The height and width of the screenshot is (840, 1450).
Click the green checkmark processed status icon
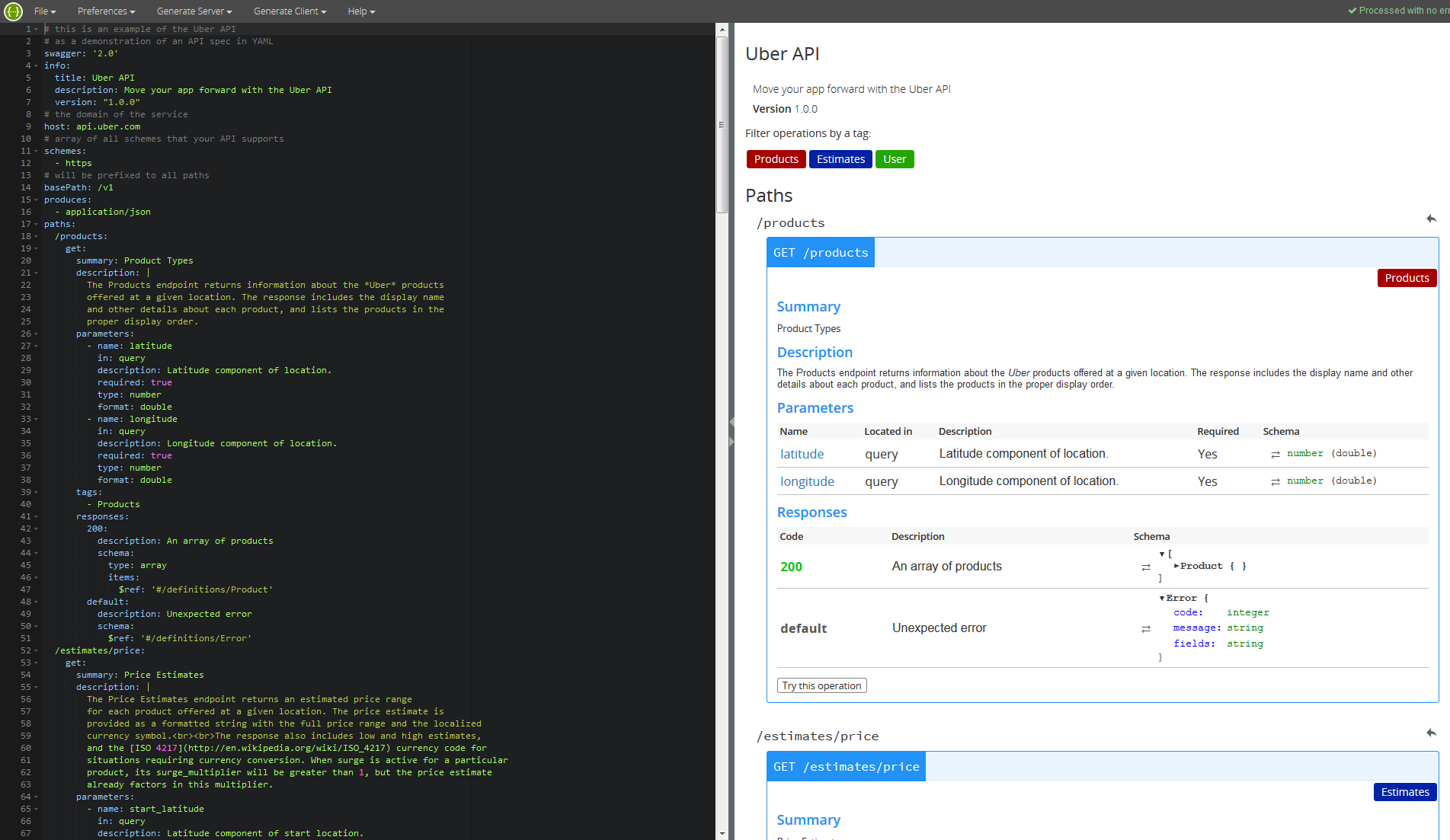coord(1353,10)
